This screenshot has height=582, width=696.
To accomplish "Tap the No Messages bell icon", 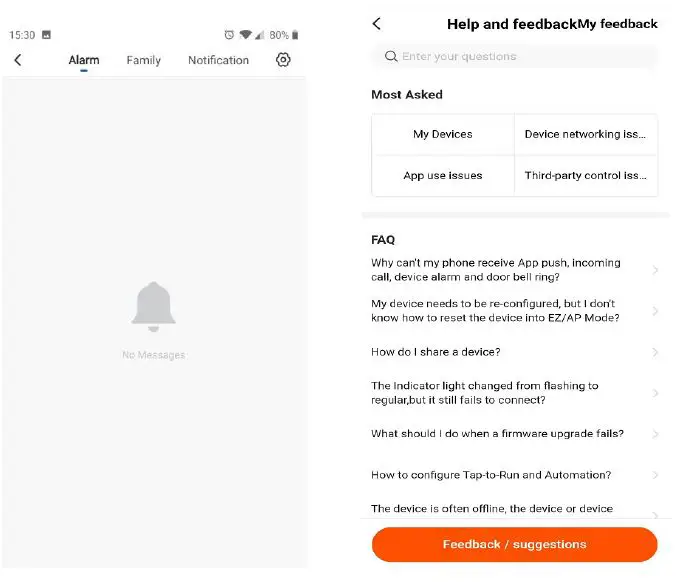I will (x=154, y=307).
